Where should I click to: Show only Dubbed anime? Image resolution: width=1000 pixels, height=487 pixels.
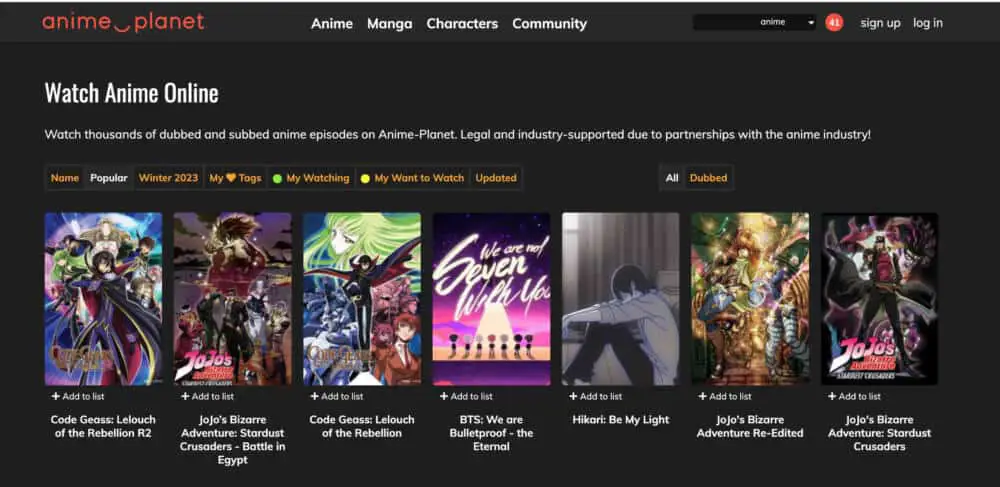point(708,178)
